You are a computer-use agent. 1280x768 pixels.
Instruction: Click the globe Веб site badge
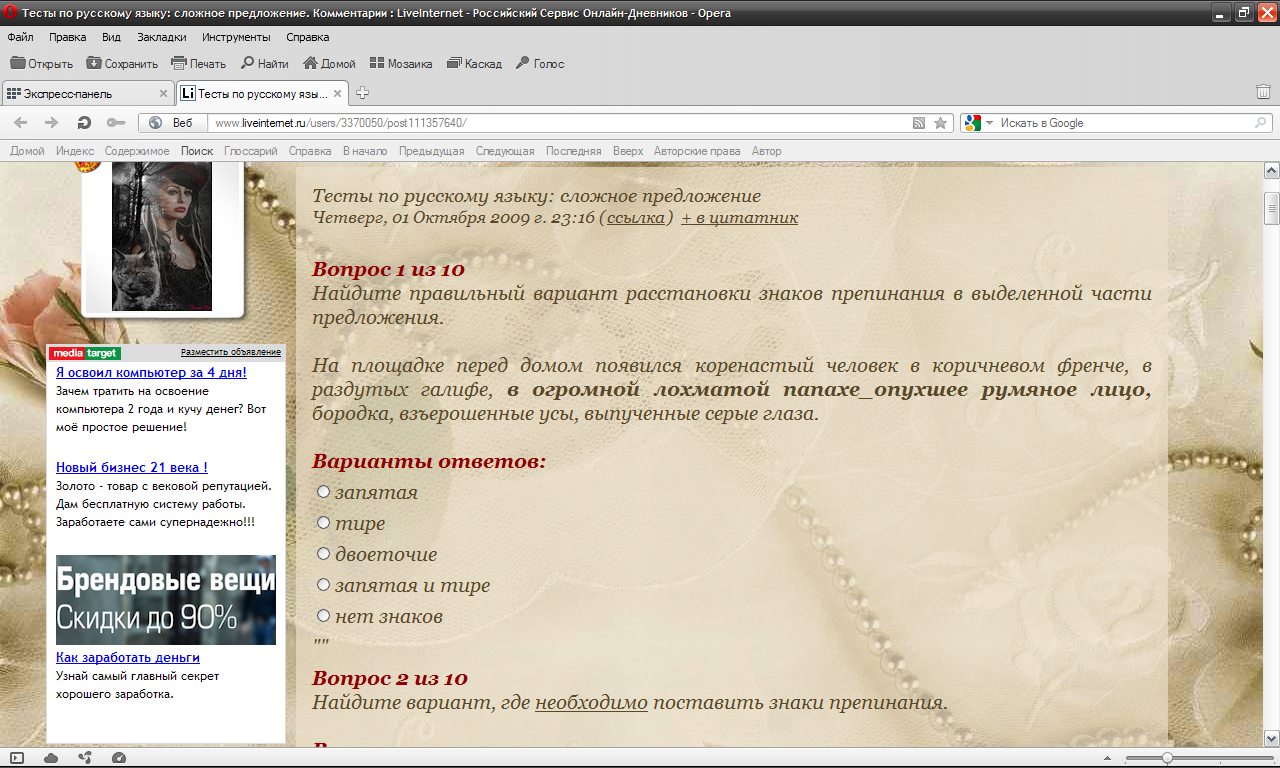pos(170,123)
